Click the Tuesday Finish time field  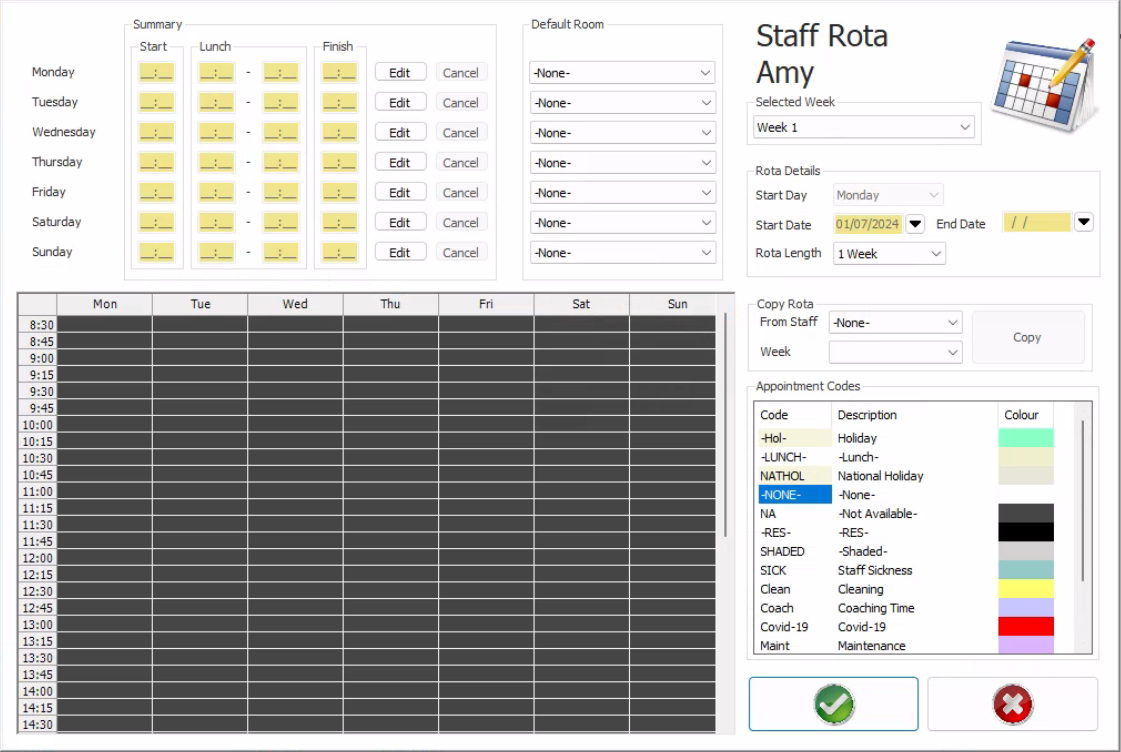(340, 103)
